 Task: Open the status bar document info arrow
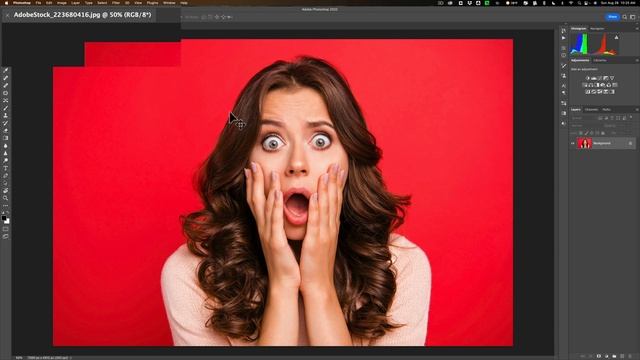pos(70,358)
